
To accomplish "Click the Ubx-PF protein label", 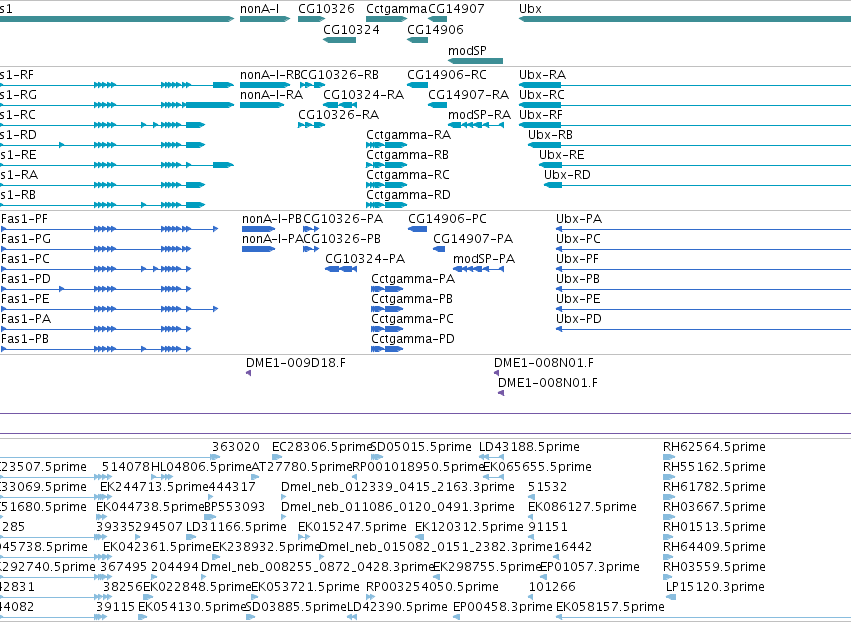I will 577,259.
